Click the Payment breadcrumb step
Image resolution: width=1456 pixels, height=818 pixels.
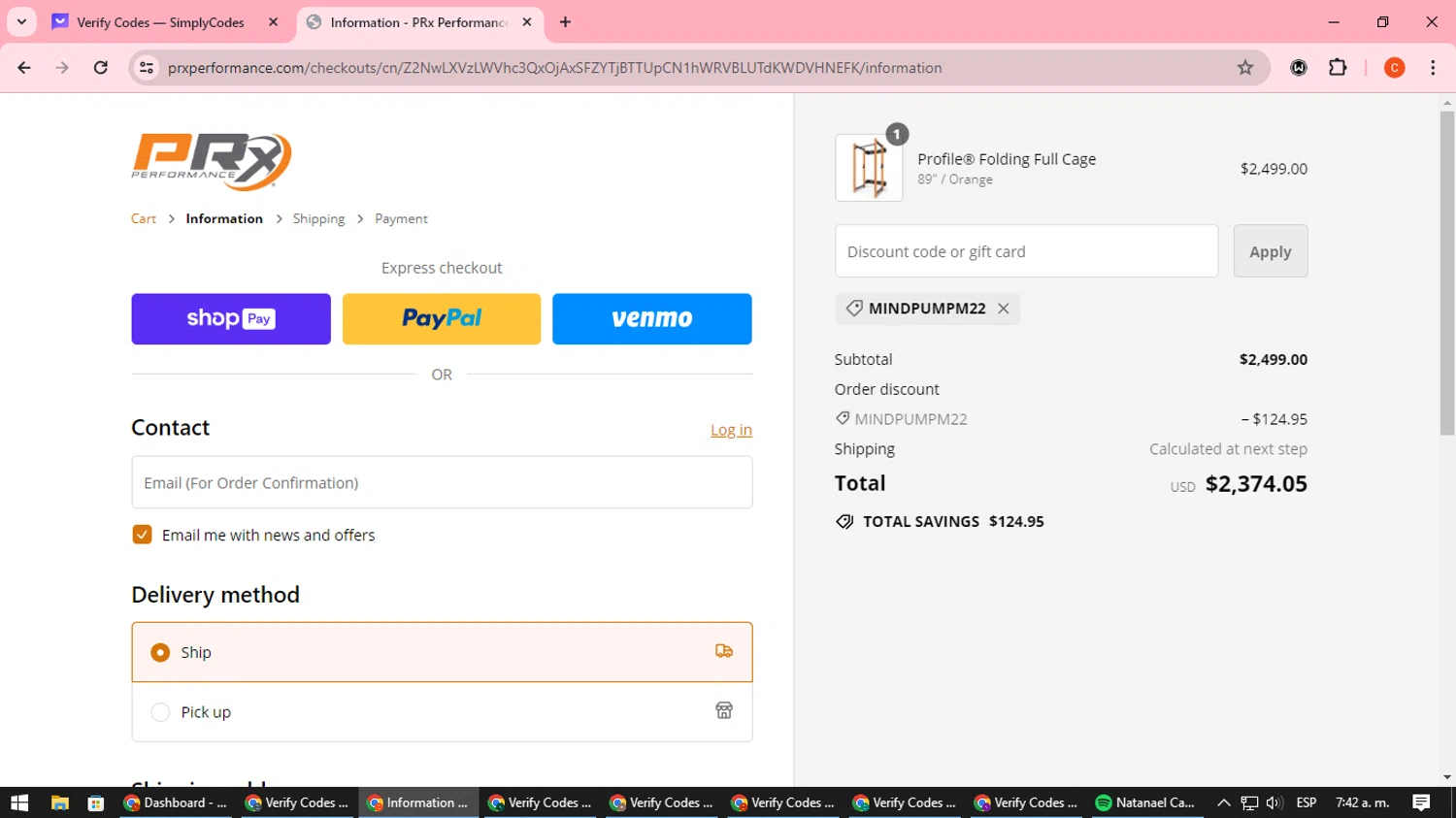[401, 219]
